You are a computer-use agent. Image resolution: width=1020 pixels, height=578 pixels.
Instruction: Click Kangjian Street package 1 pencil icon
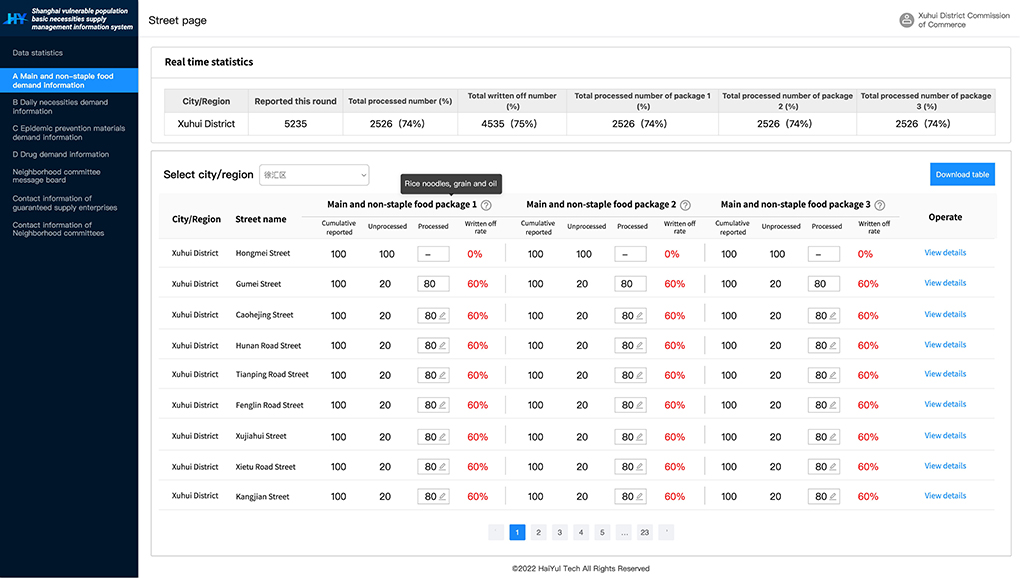coord(442,497)
